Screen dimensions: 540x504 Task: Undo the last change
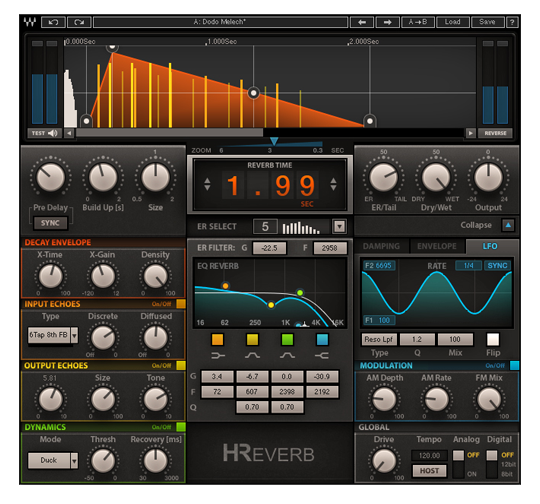tap(53, 22)
